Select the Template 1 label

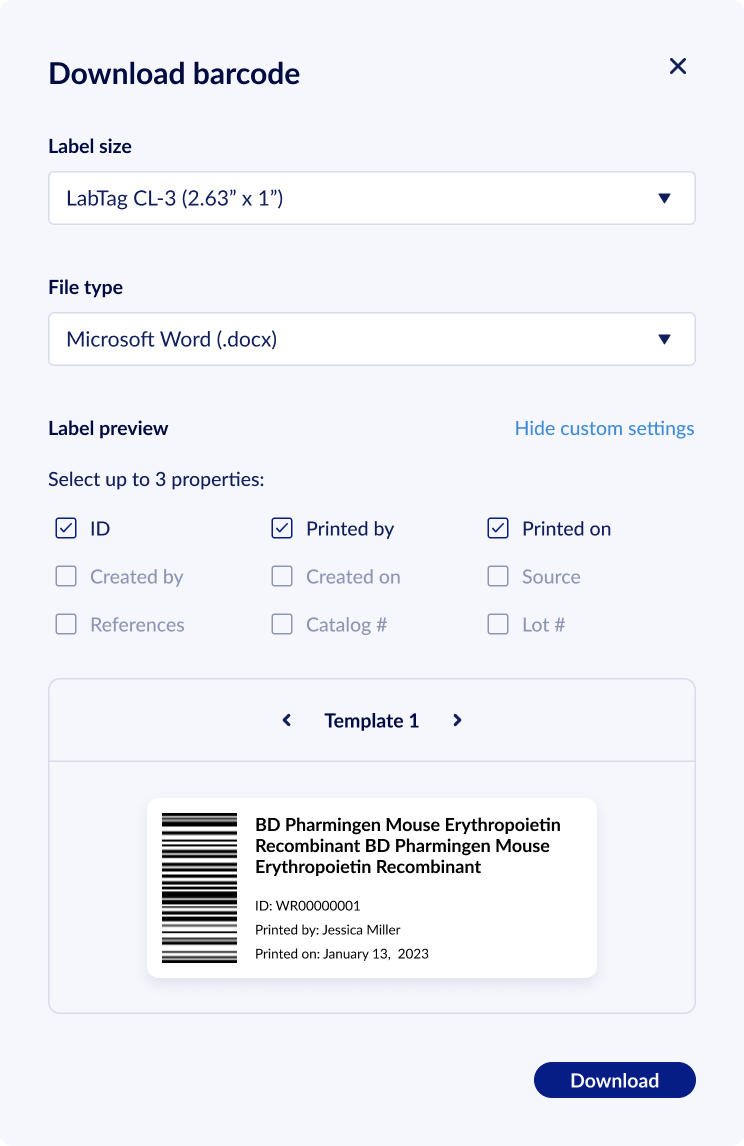pos(371,720)
